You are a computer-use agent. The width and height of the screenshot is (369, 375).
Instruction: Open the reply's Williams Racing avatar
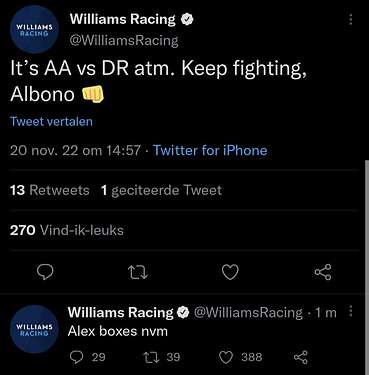pos(34,329)
